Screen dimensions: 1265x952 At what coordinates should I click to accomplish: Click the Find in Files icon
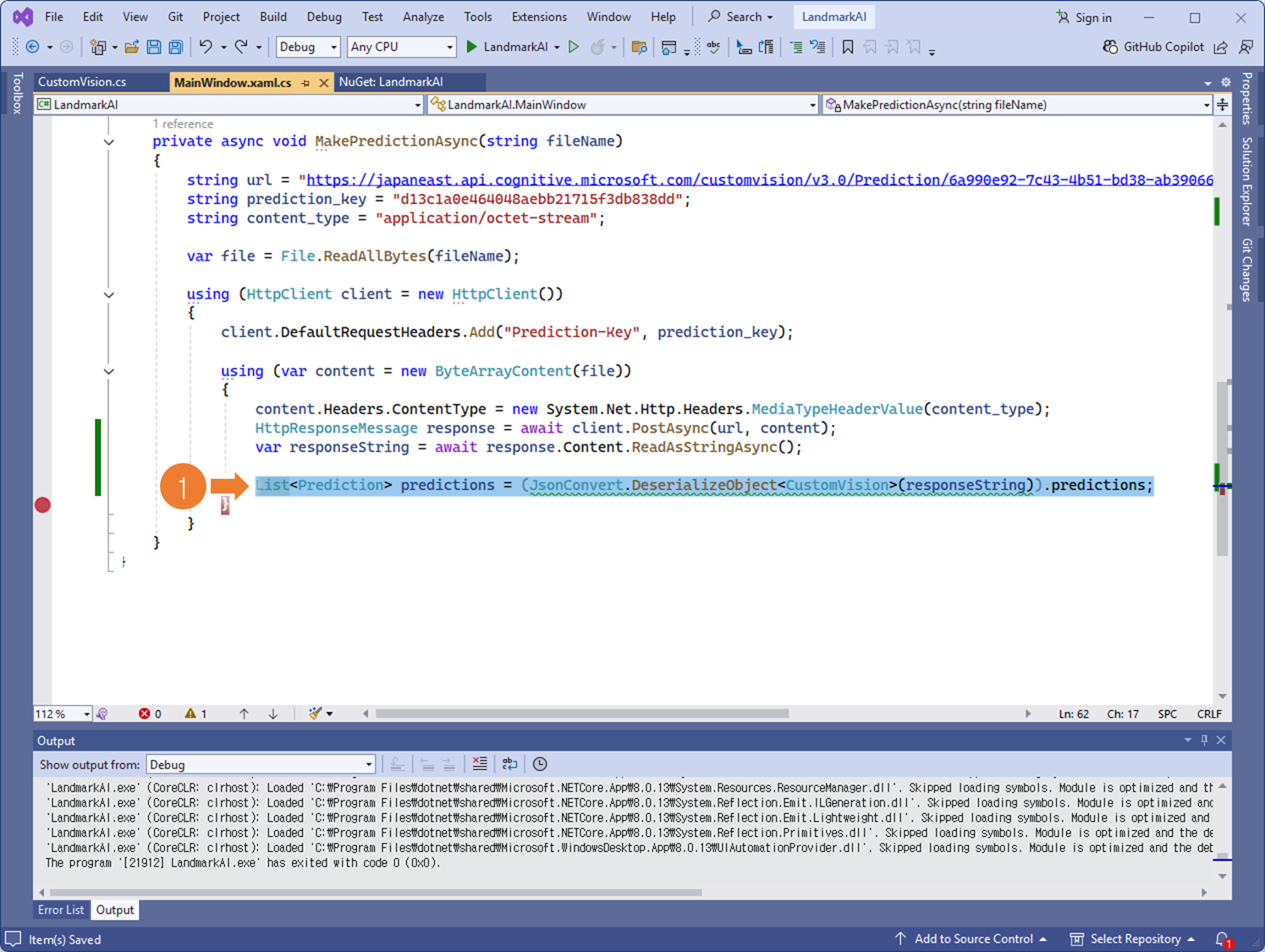[640, 47]
